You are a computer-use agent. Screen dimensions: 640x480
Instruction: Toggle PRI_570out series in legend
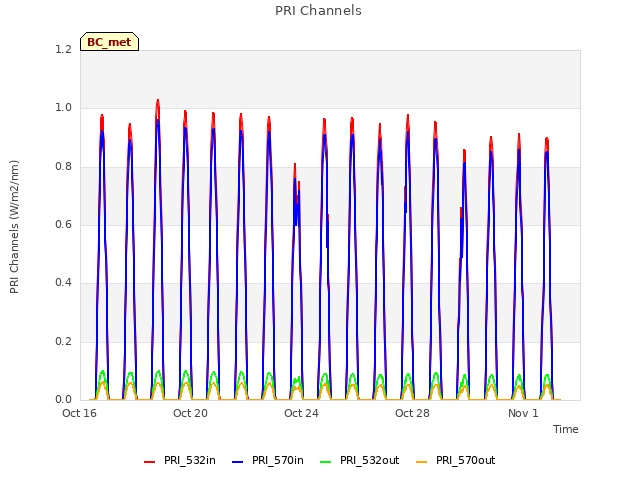tap(456, 460)
